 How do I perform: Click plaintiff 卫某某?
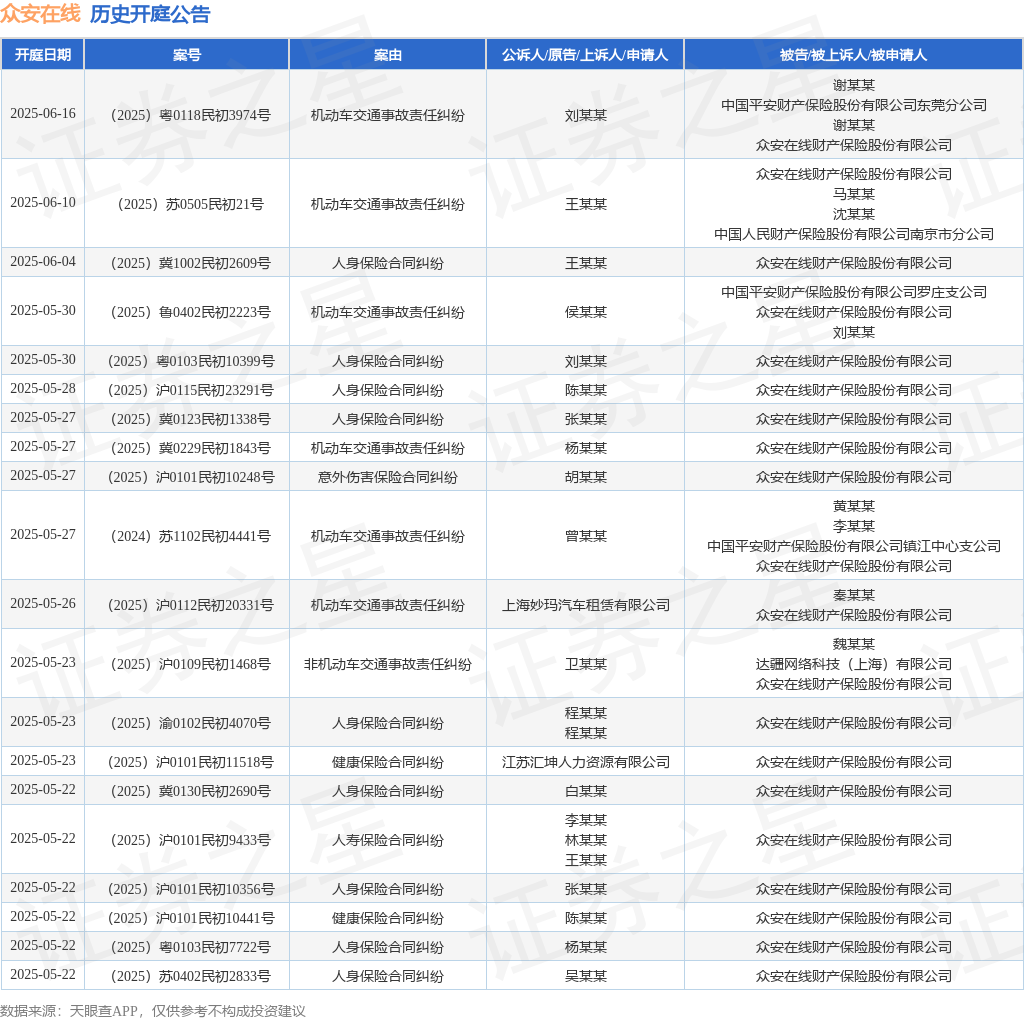[x=586, y=664]
